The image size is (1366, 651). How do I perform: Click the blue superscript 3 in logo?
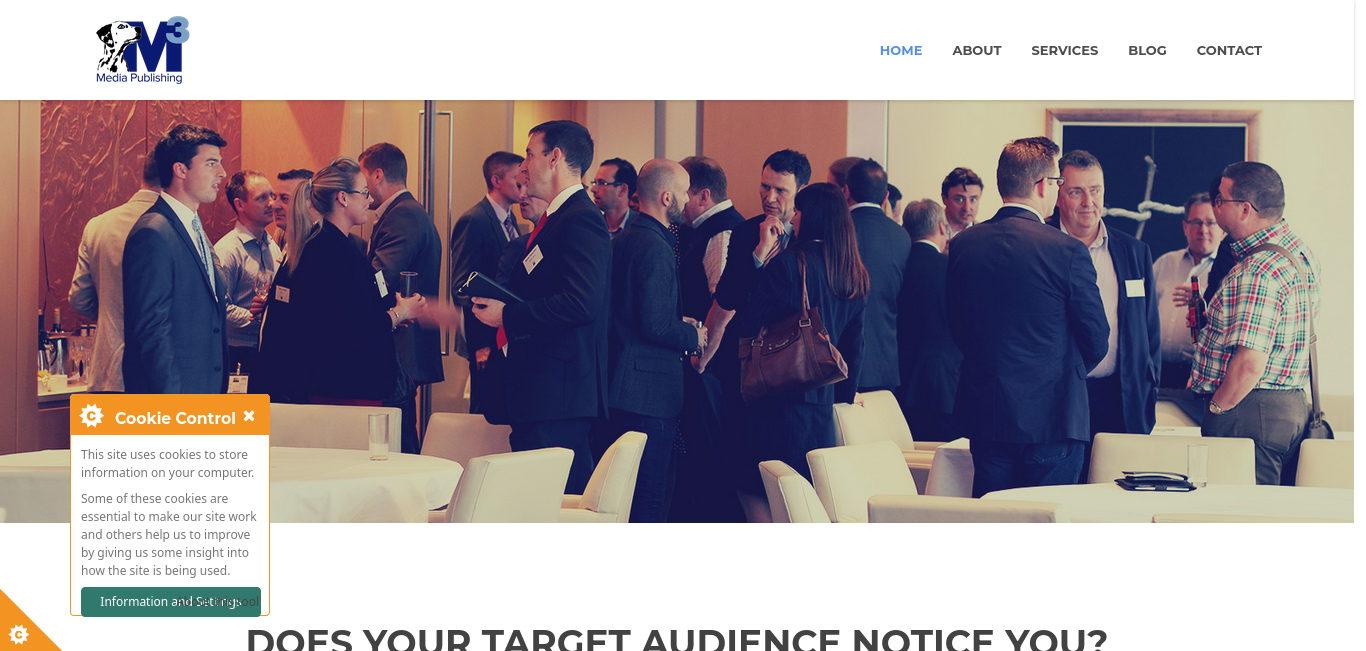(179, 30)
